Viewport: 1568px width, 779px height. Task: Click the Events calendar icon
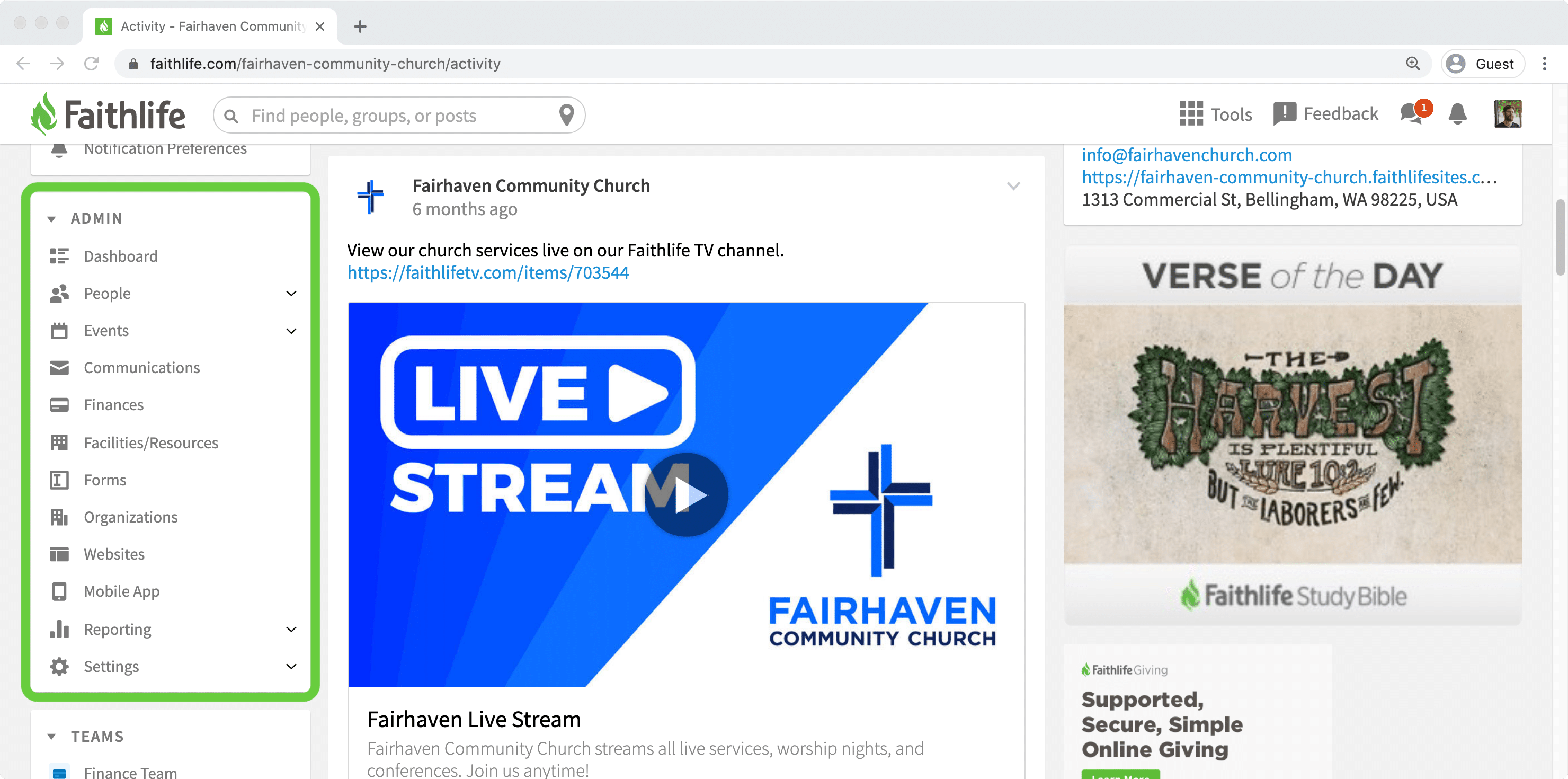click(x=59, y=331)
